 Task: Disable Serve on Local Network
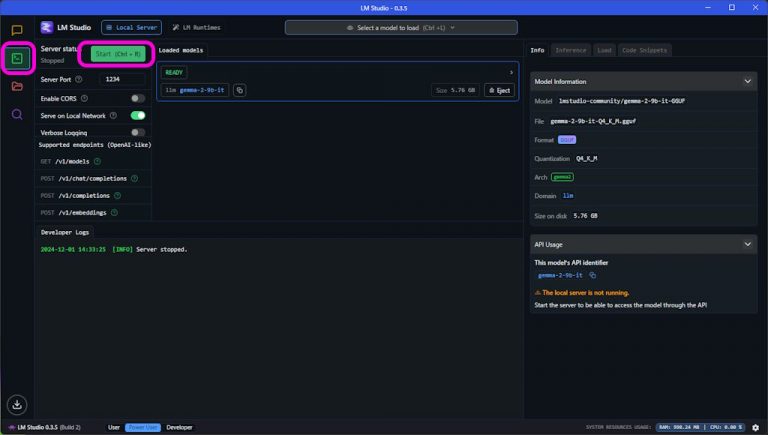(x=138, y=115)
